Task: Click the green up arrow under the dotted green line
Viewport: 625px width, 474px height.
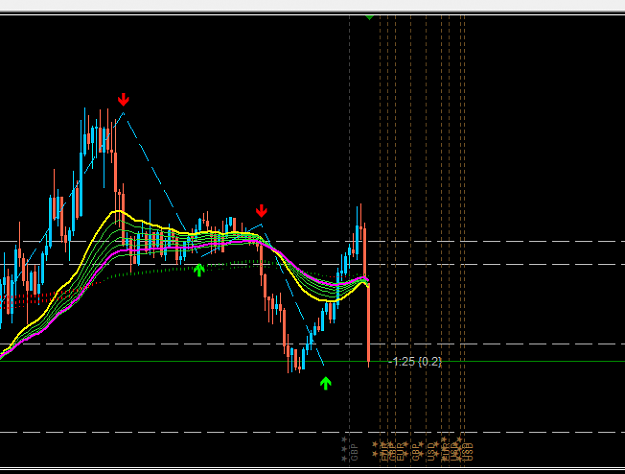Action: tap(199, 270)
